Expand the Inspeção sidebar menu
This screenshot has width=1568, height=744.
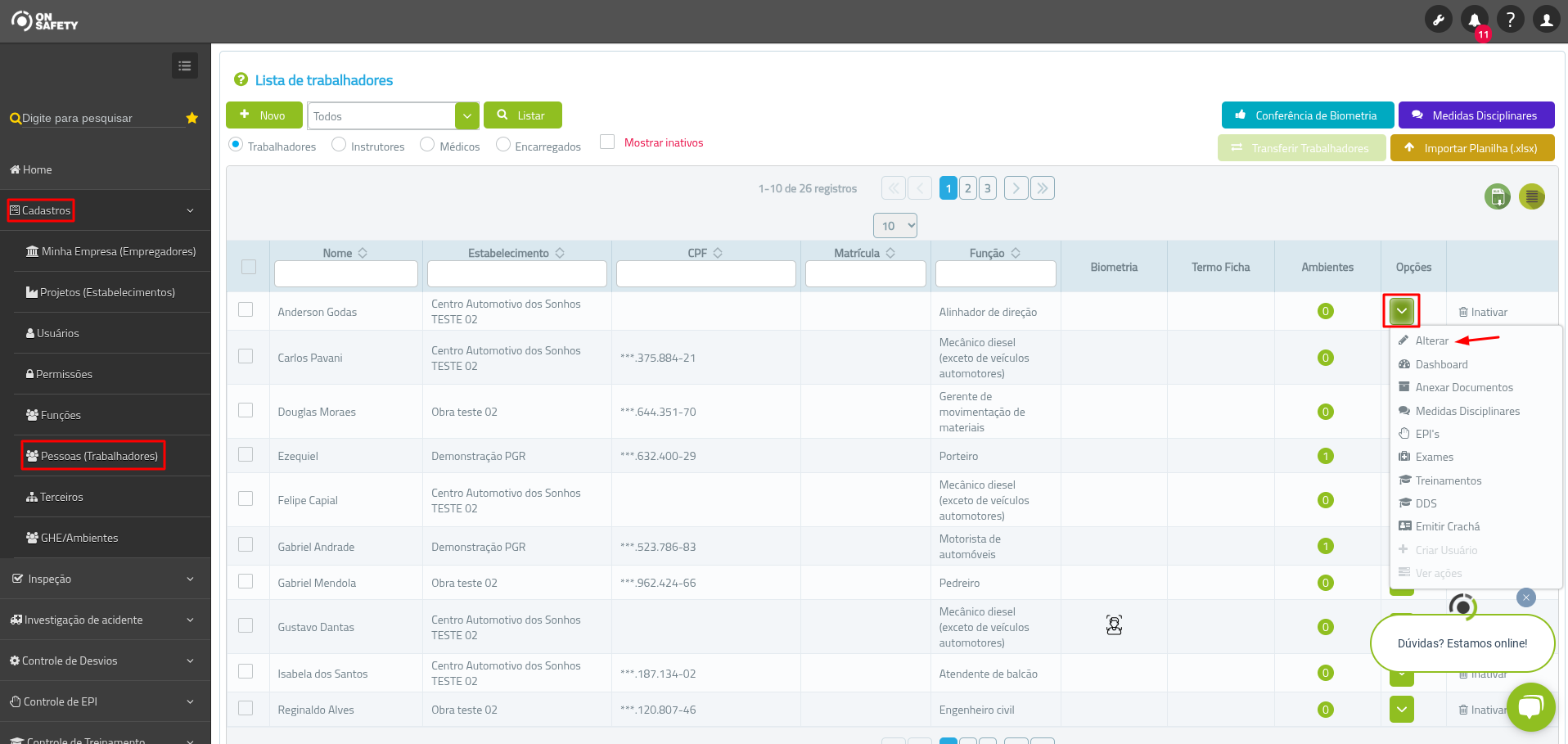click(x=105, y=579)
